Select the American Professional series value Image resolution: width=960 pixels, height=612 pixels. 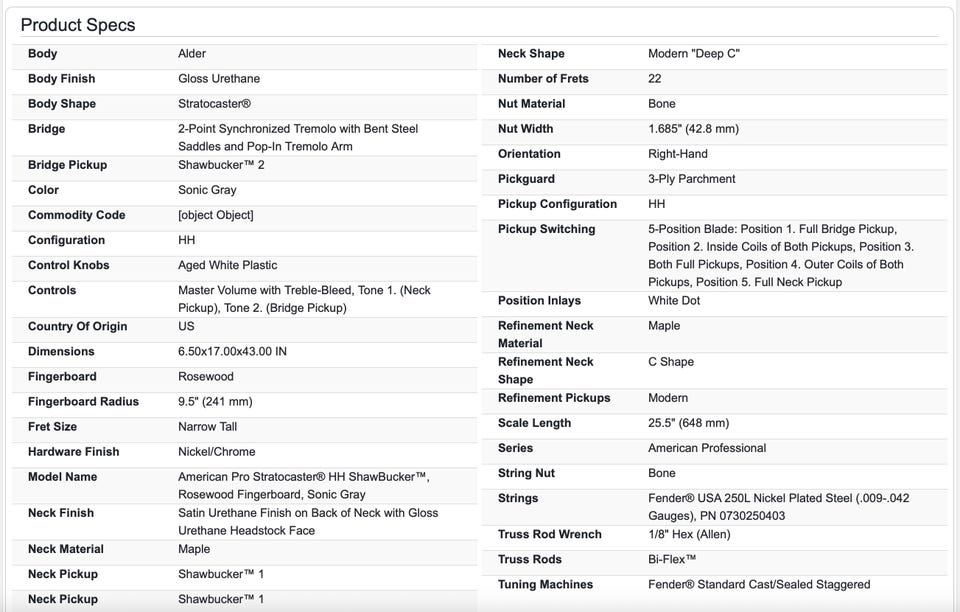click(707, 448)
